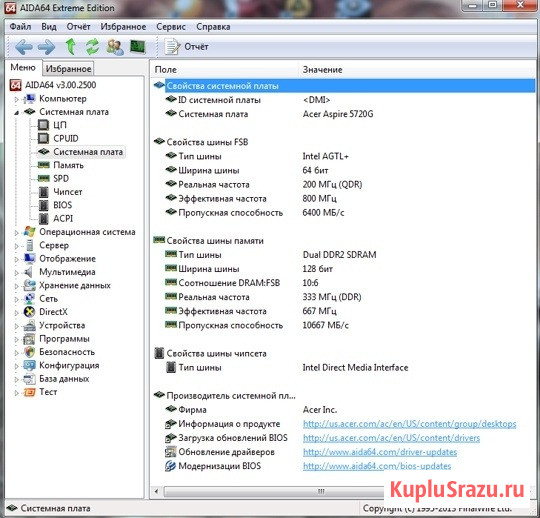Image resolution: width=540 pixels, height=518 pixels.
Task: Refresh the page using green arrows icon
Action: (x=92, y=47)
